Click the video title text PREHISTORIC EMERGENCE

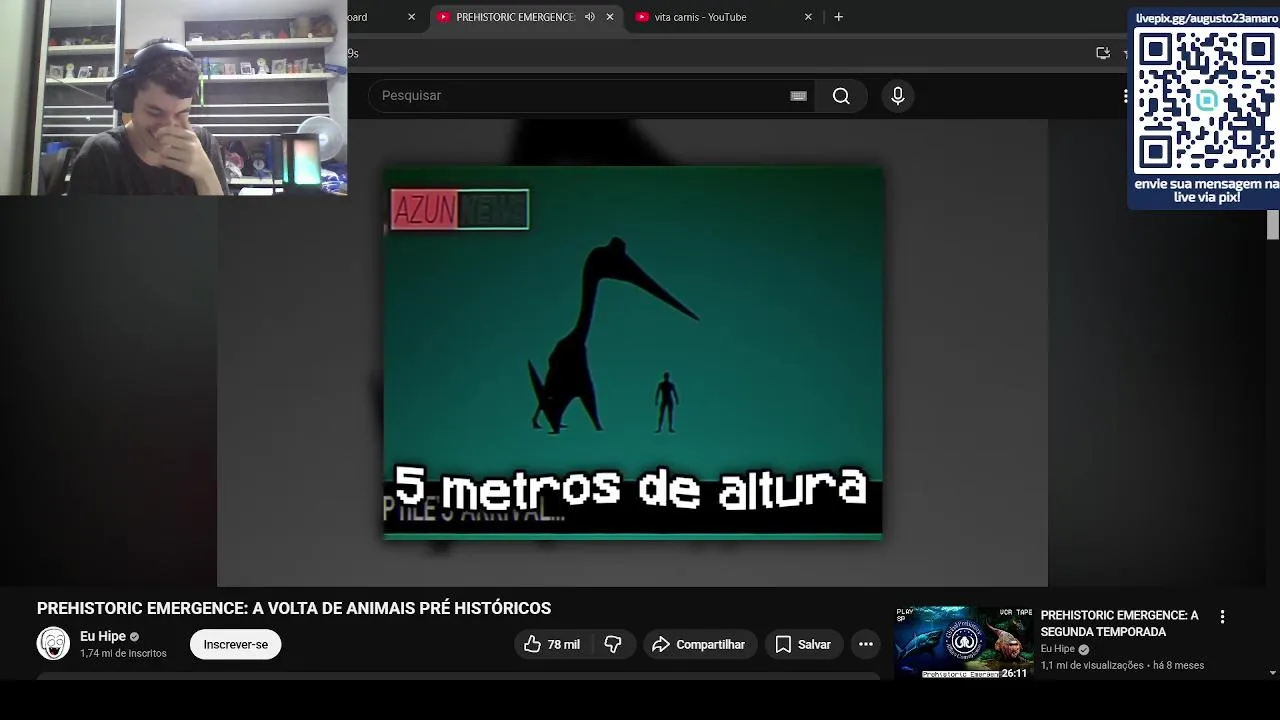(294, 608)
